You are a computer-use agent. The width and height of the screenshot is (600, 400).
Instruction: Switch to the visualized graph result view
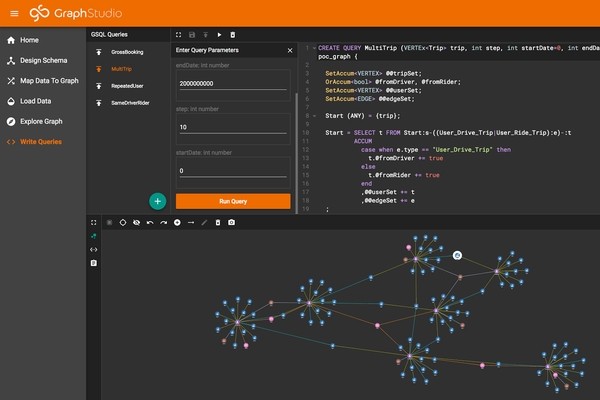pyautogui.click(x=94, y=236)
